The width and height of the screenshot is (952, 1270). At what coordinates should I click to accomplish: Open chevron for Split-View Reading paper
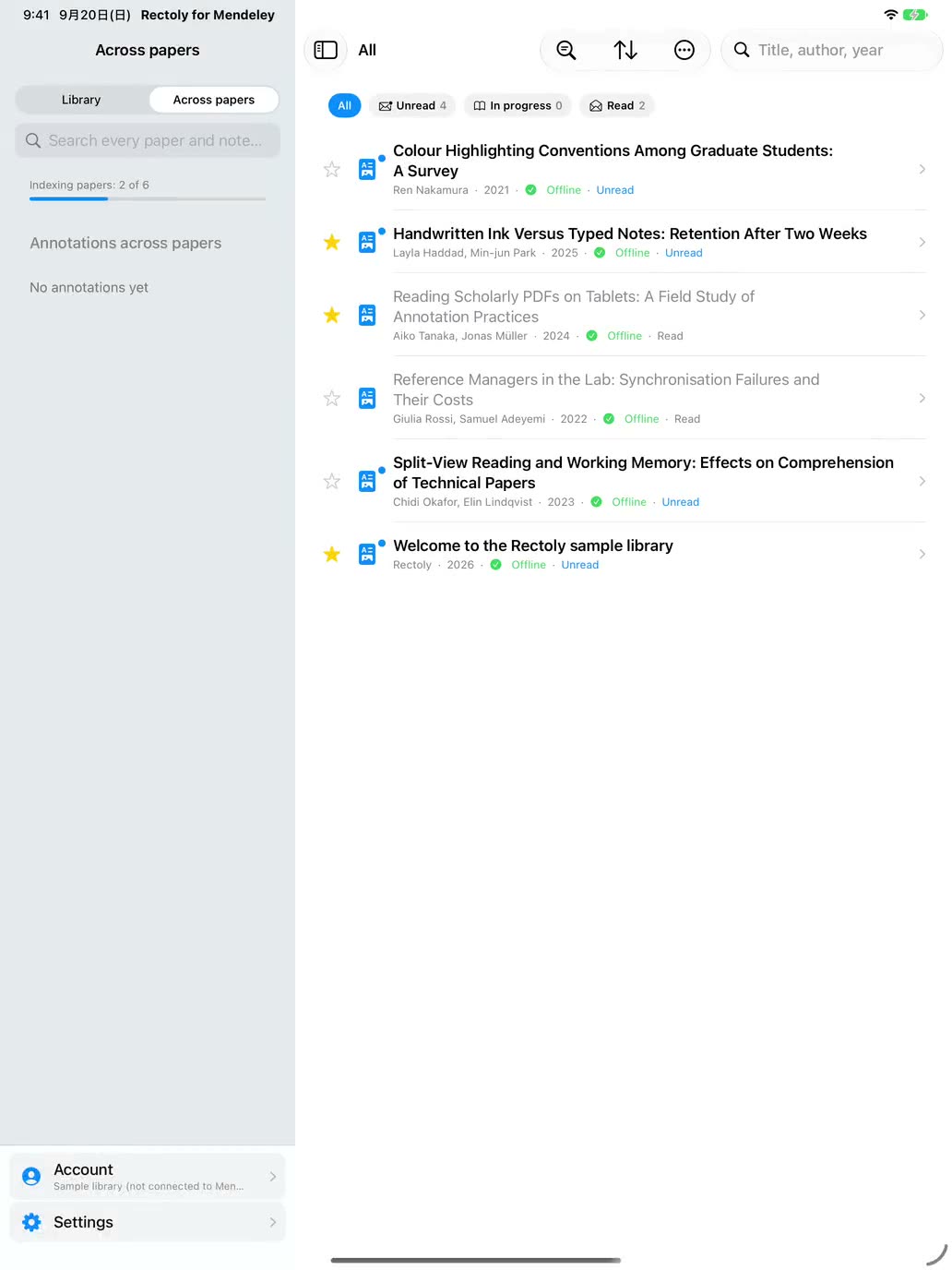922,481
